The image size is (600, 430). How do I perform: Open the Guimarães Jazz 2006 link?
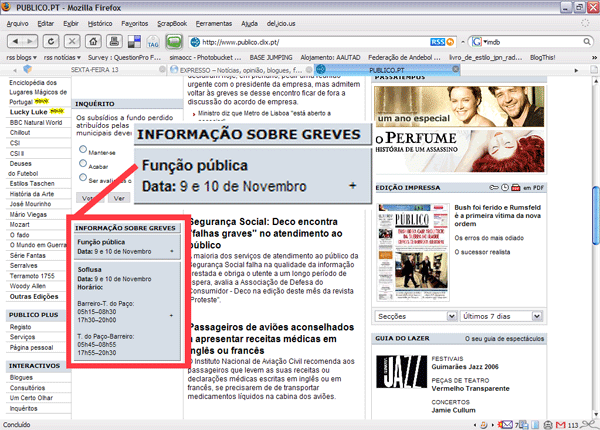click(465, 366)
